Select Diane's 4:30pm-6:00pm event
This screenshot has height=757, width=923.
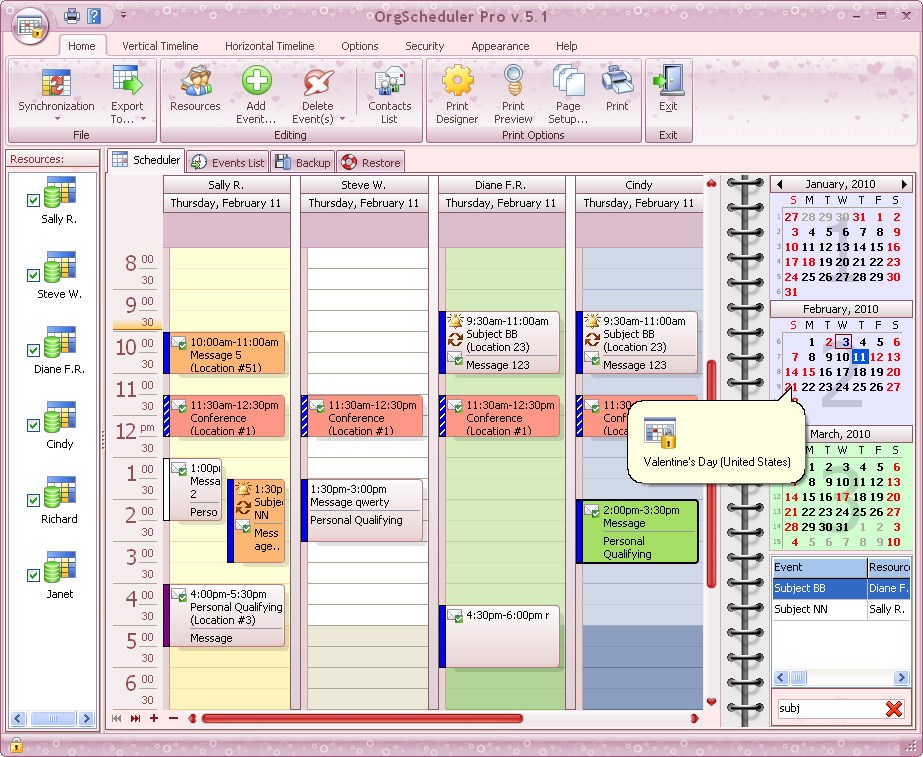[x=499, y=636]
